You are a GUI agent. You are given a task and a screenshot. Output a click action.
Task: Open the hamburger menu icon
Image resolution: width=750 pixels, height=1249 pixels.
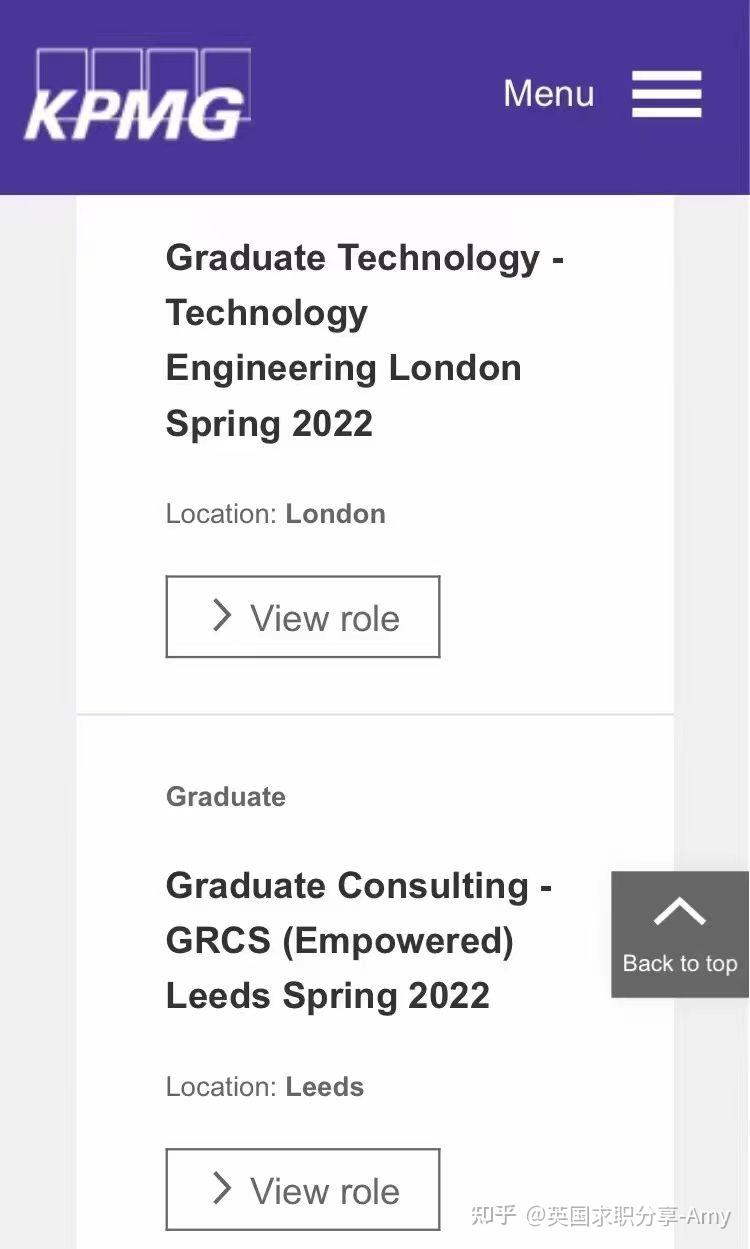click(666, 94)
